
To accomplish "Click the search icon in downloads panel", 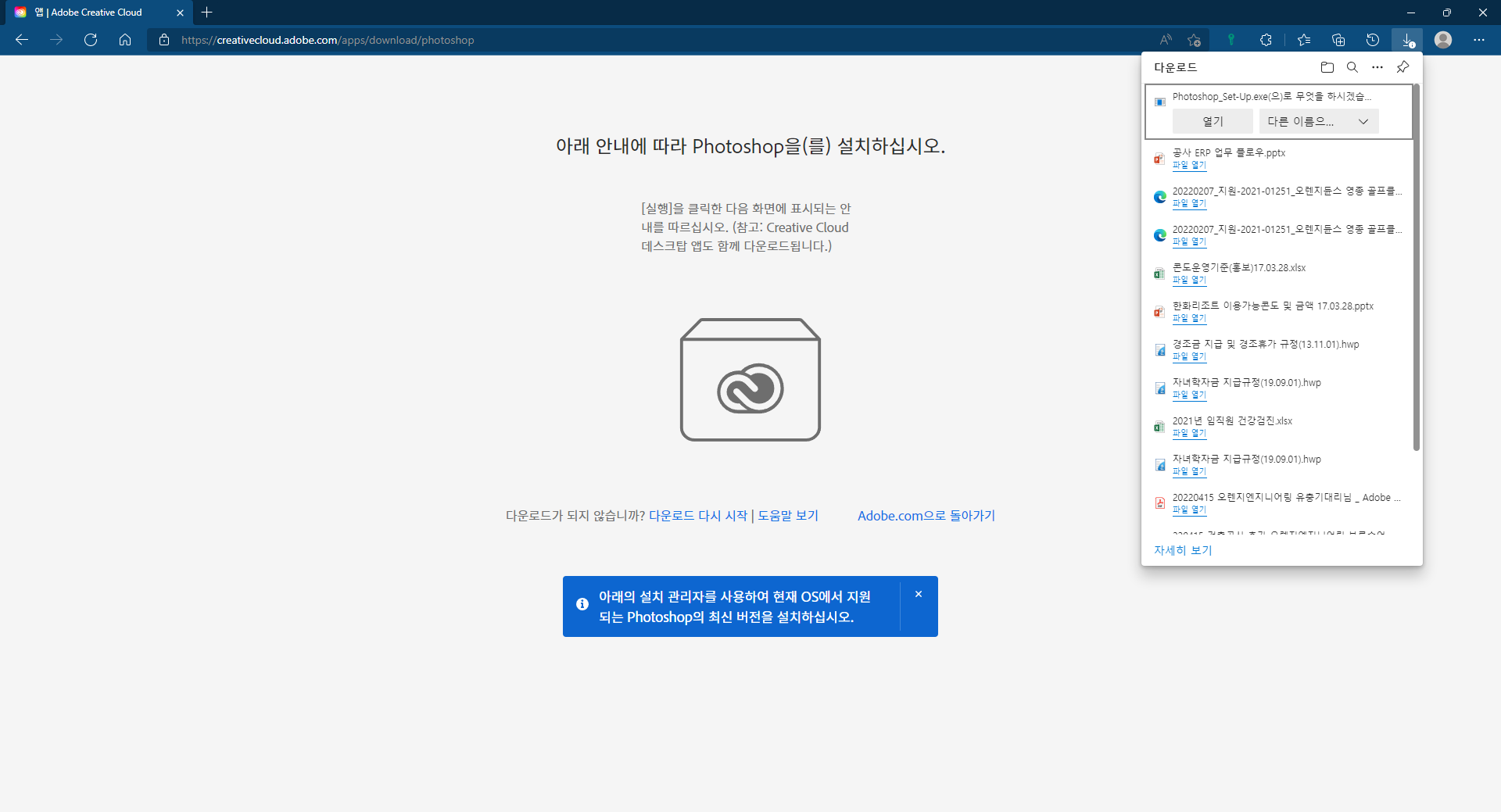I will [1352, 67].
